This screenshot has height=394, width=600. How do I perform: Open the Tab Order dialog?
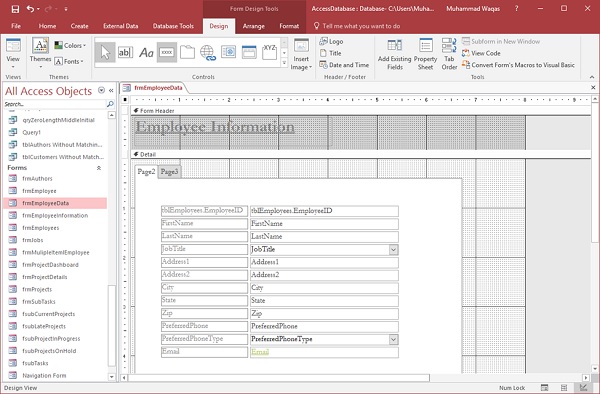click(449, 55)
